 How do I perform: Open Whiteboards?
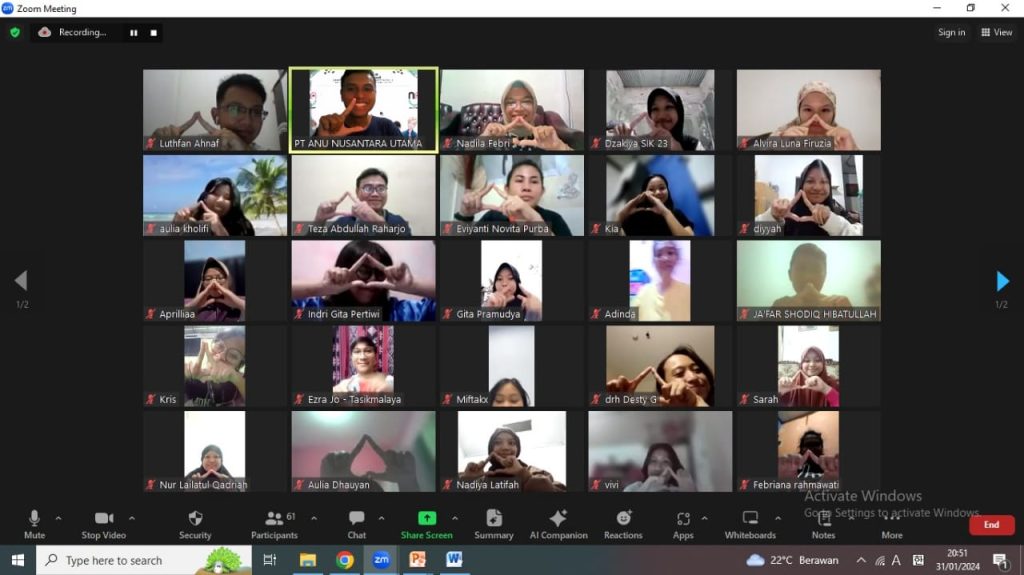tap(750, 525)
